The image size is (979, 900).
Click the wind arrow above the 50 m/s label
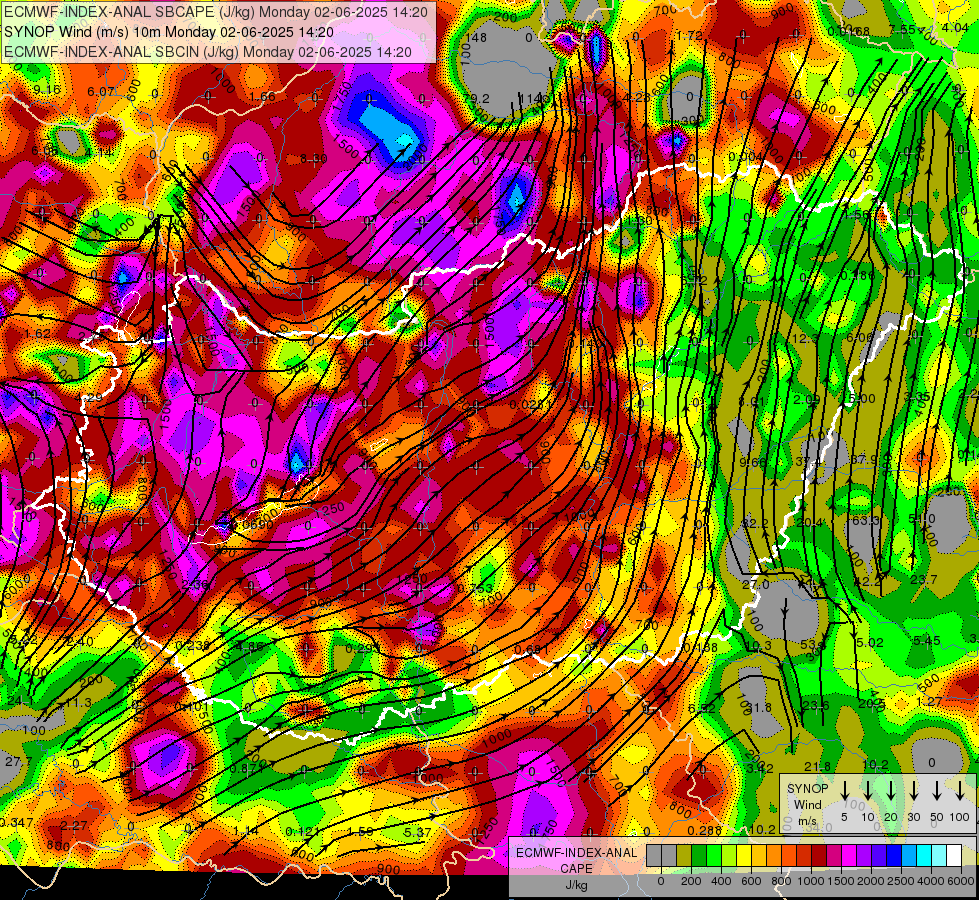coord(937,791)
